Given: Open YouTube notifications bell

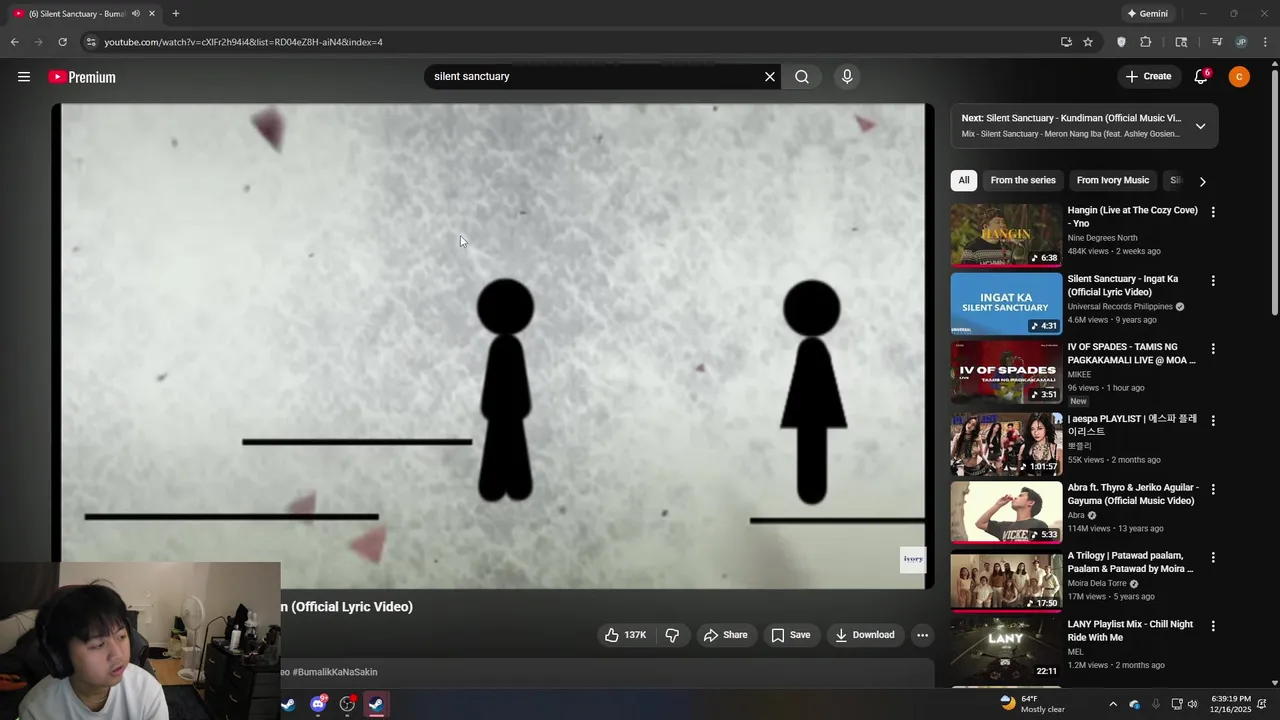Looking at the screenshot, I should pos(1201,77).
